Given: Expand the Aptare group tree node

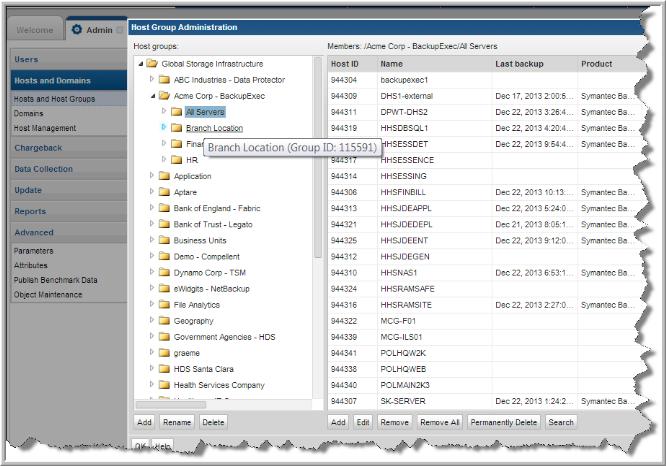Looking at the screenshot, I should click(x=152, y=192).
